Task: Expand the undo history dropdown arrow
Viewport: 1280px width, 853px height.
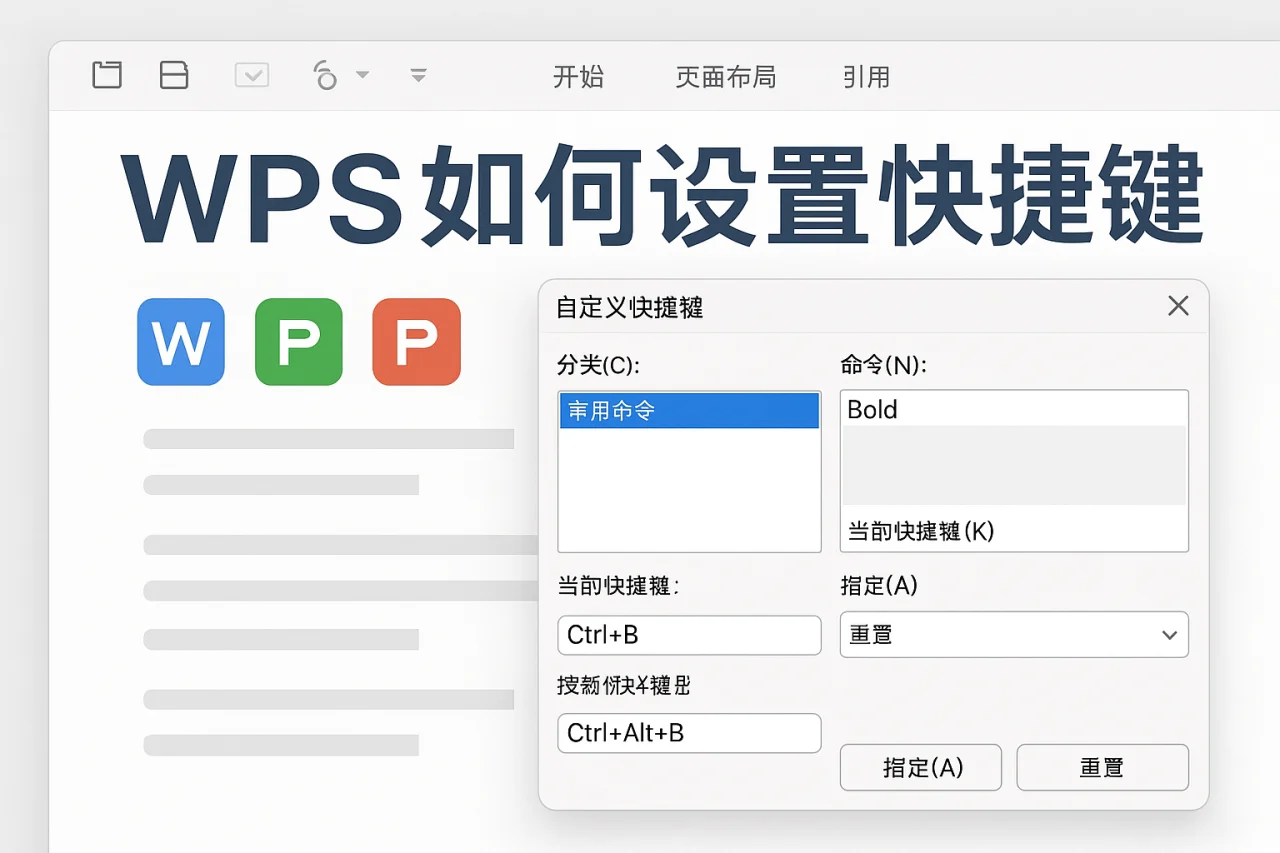Action: [x=362, y=76]
